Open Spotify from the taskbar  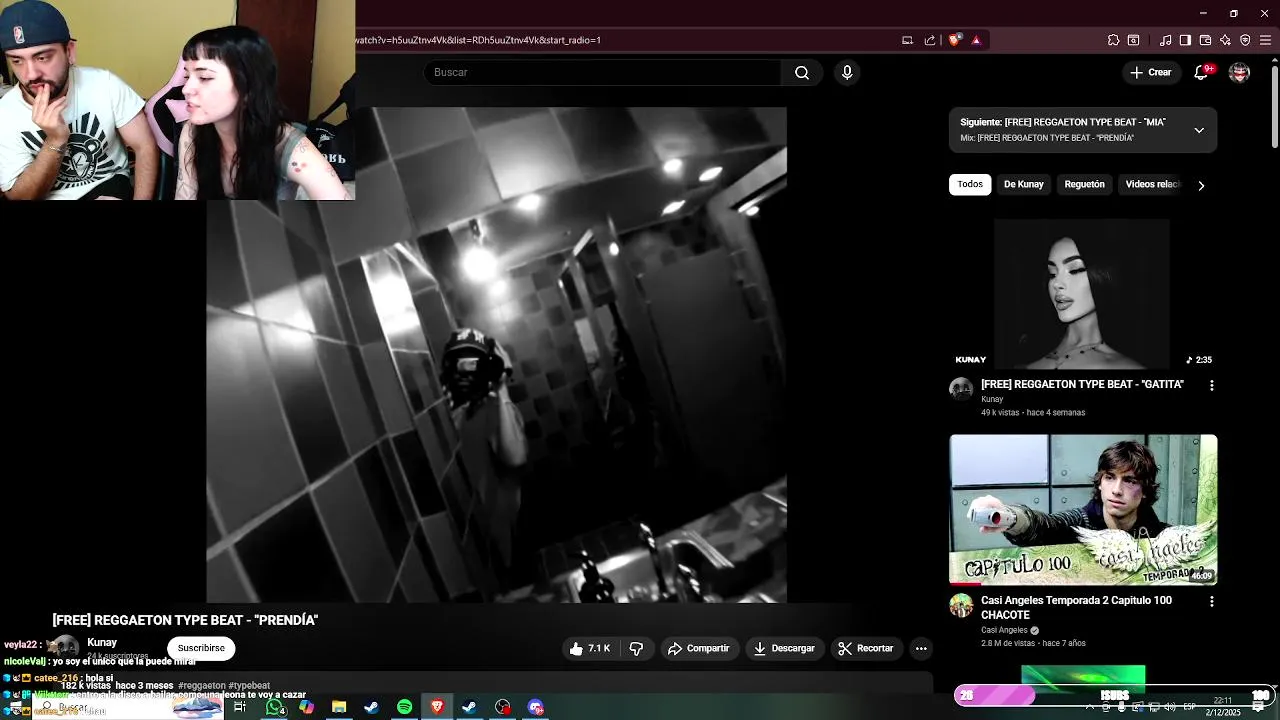tap(404, 707)
